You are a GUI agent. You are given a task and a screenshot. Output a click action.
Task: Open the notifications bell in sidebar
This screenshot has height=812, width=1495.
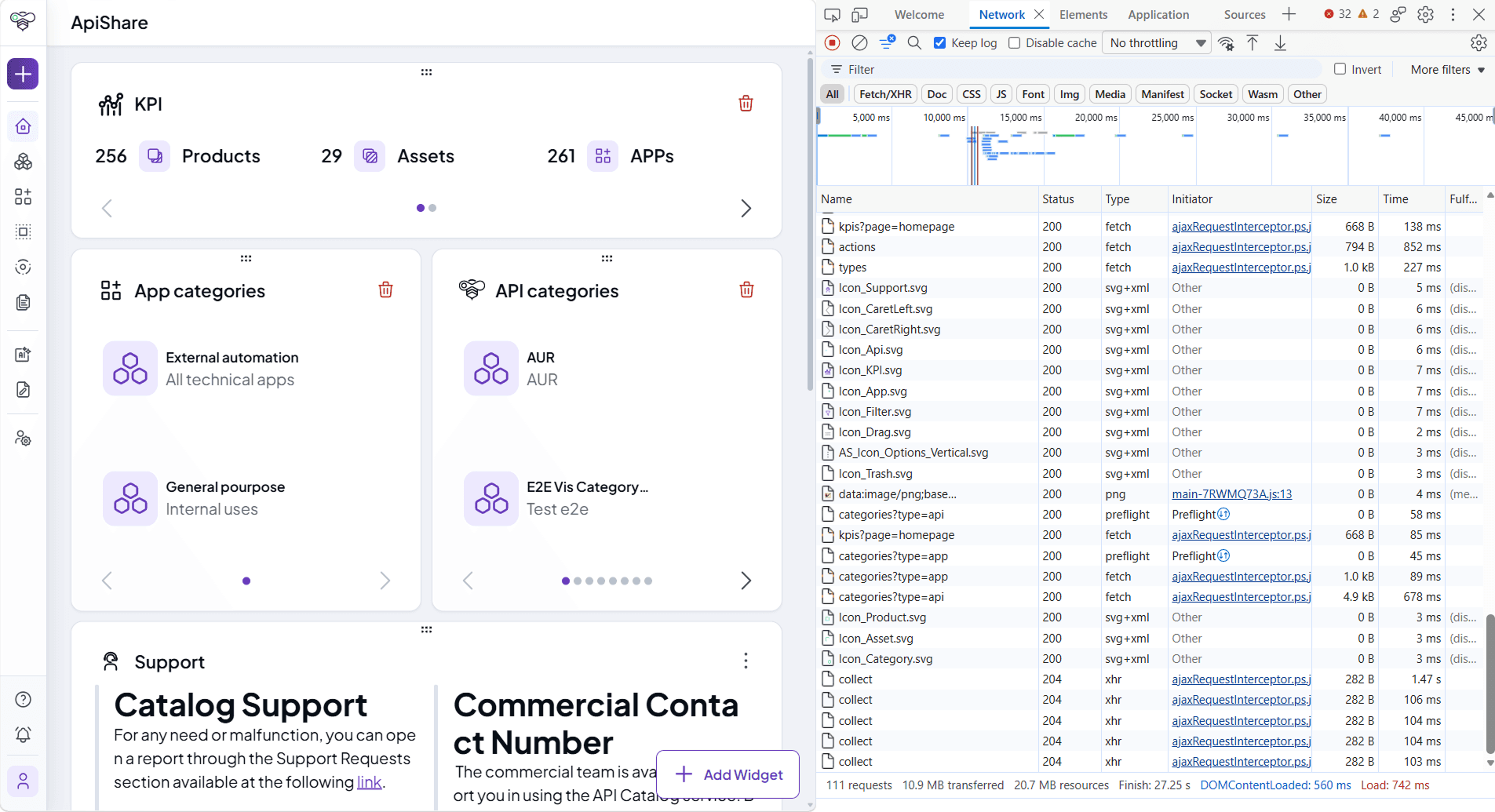(x=23, y=734)
